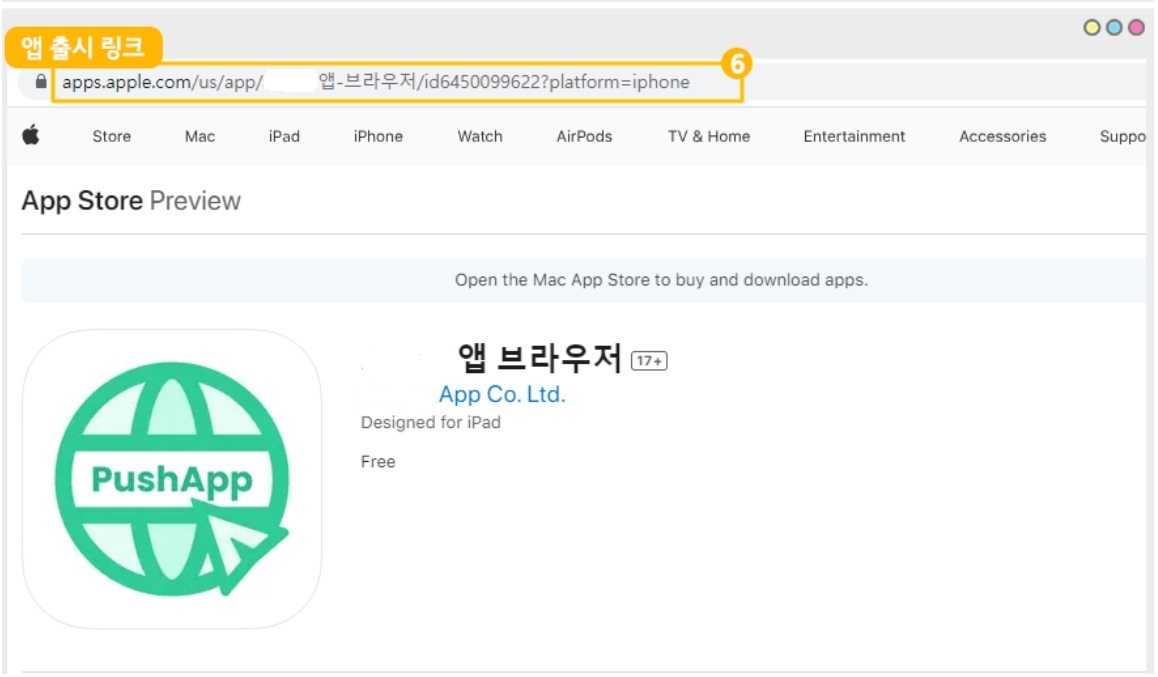
Task: Open the Watch navigation item
Action: point(480,137)
